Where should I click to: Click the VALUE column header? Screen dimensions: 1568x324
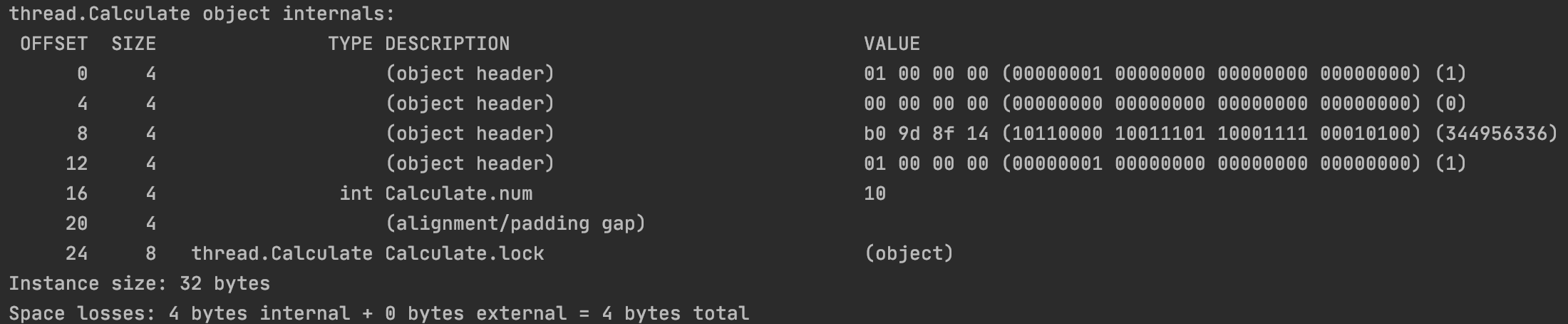[892, 44]
